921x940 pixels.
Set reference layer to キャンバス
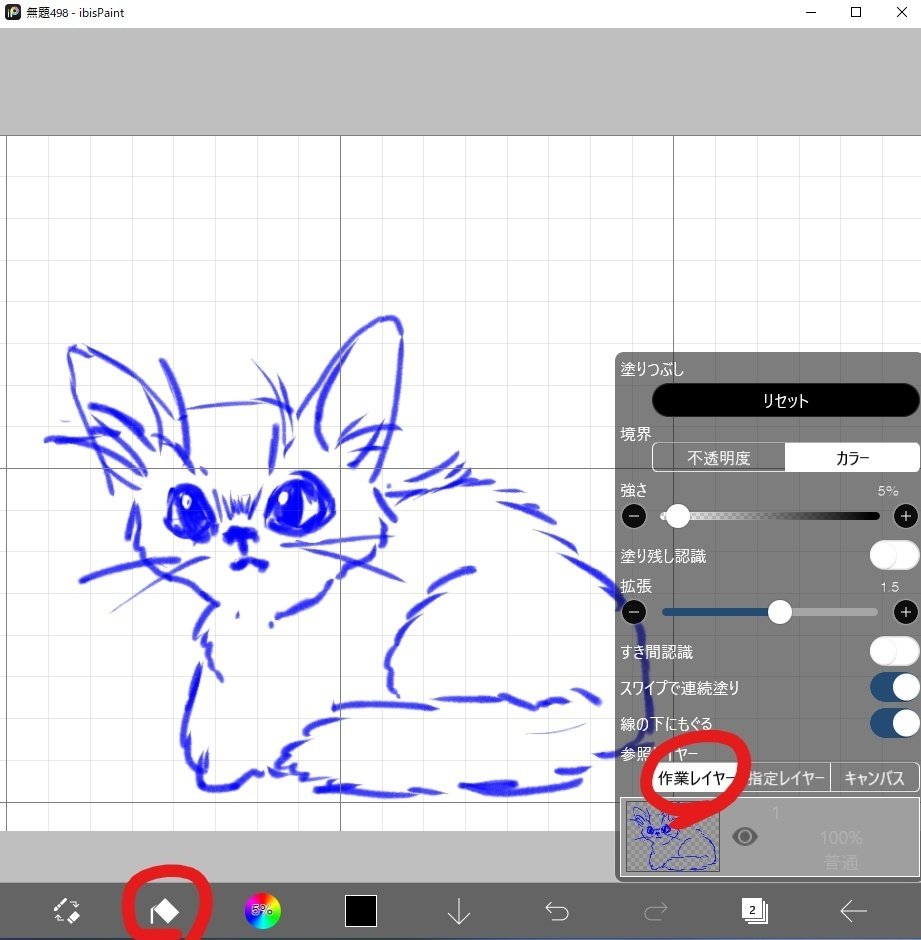(874, 777)
